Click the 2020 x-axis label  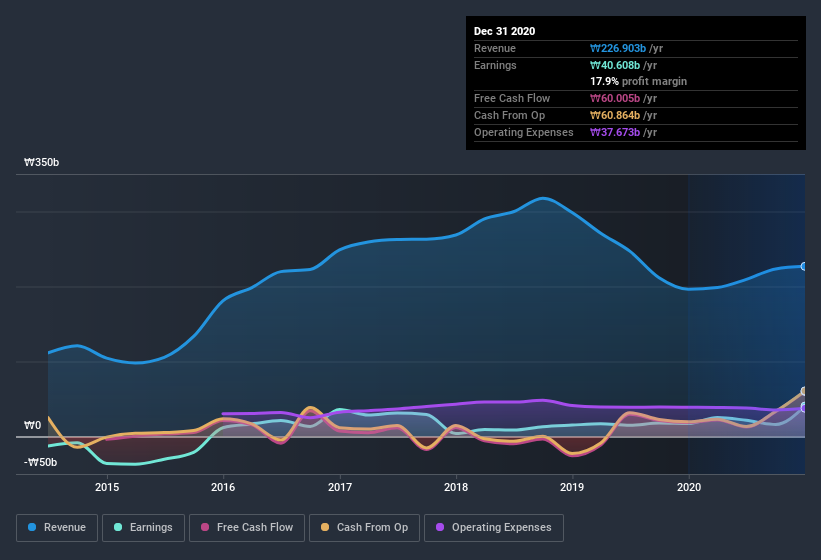pos(689,487)
